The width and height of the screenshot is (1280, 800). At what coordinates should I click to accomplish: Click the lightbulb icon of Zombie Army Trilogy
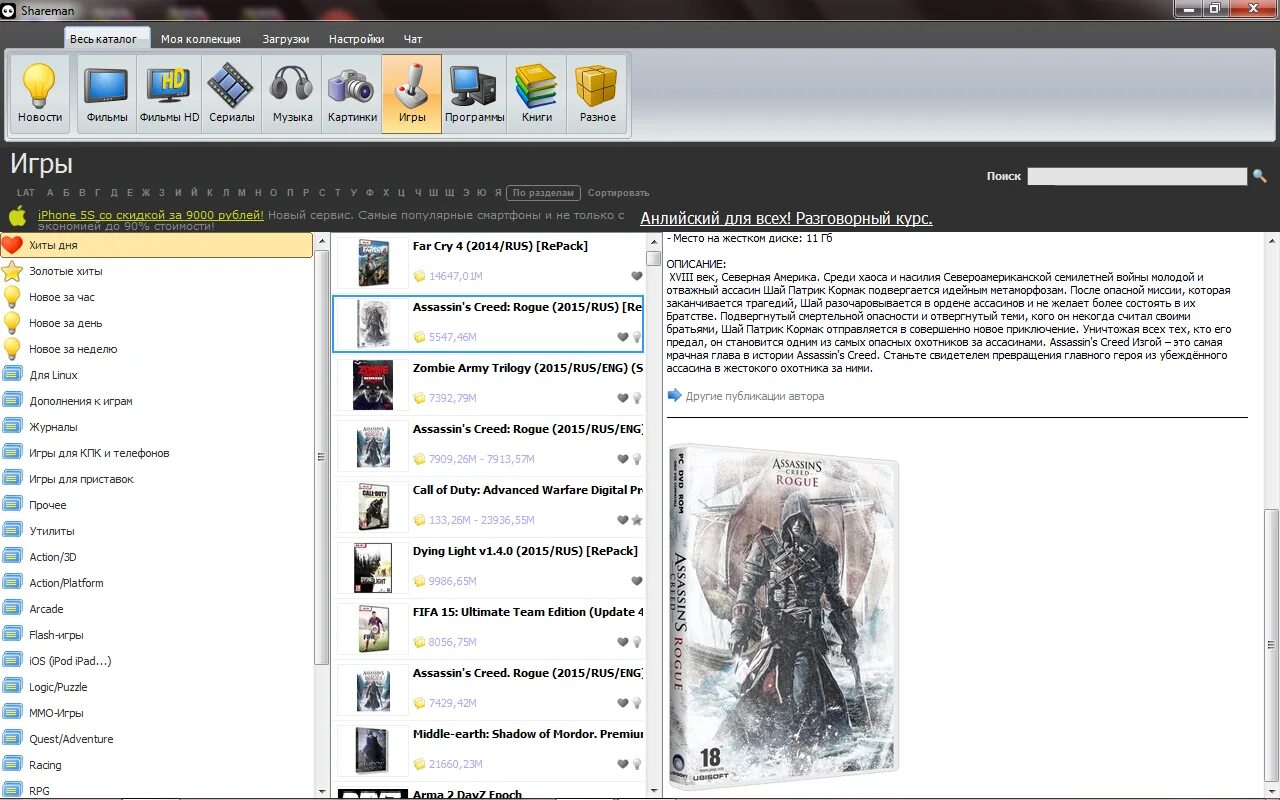click(637, 398)
